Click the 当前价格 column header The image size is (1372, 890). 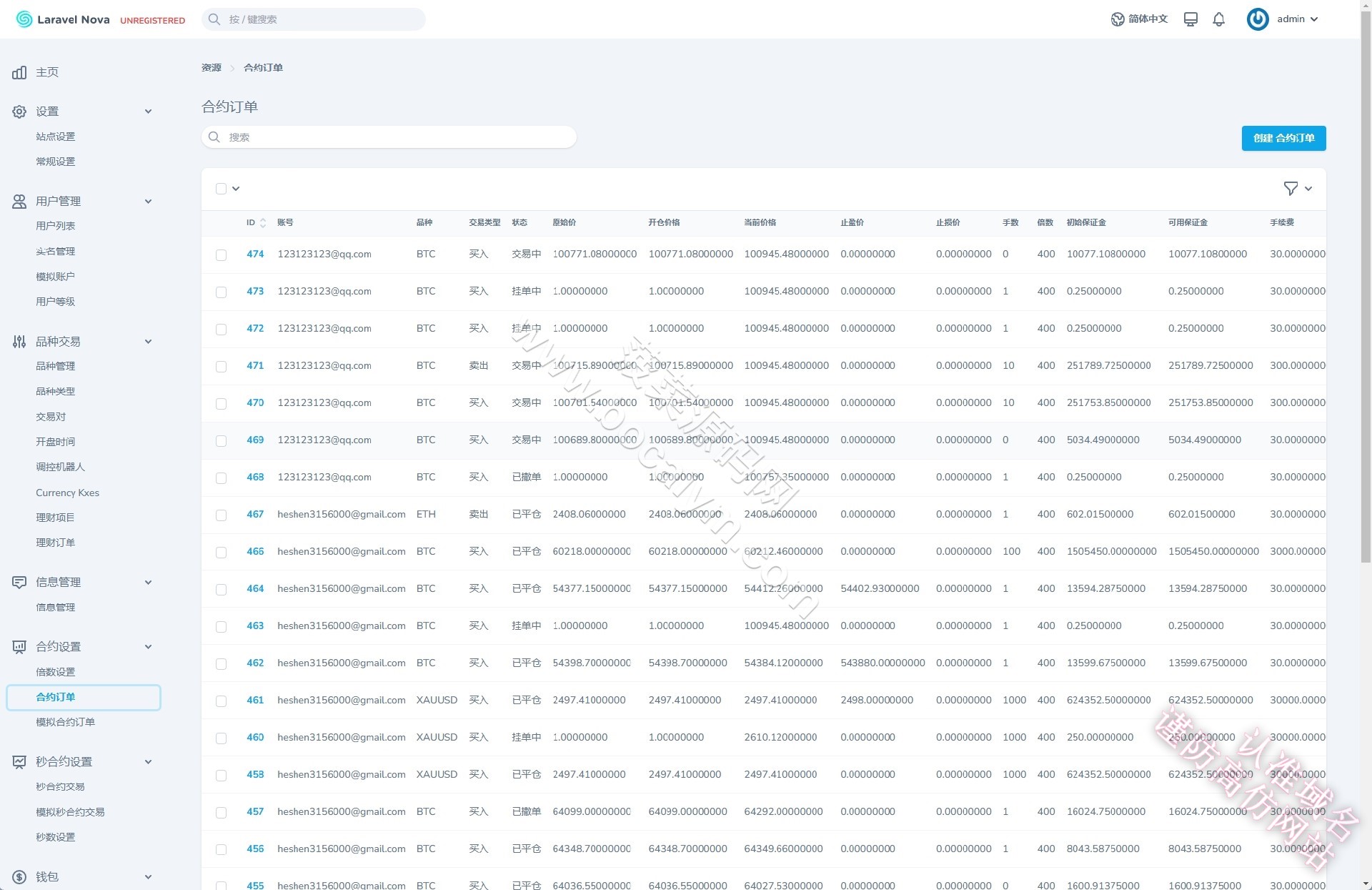click(x=760, y=223)
